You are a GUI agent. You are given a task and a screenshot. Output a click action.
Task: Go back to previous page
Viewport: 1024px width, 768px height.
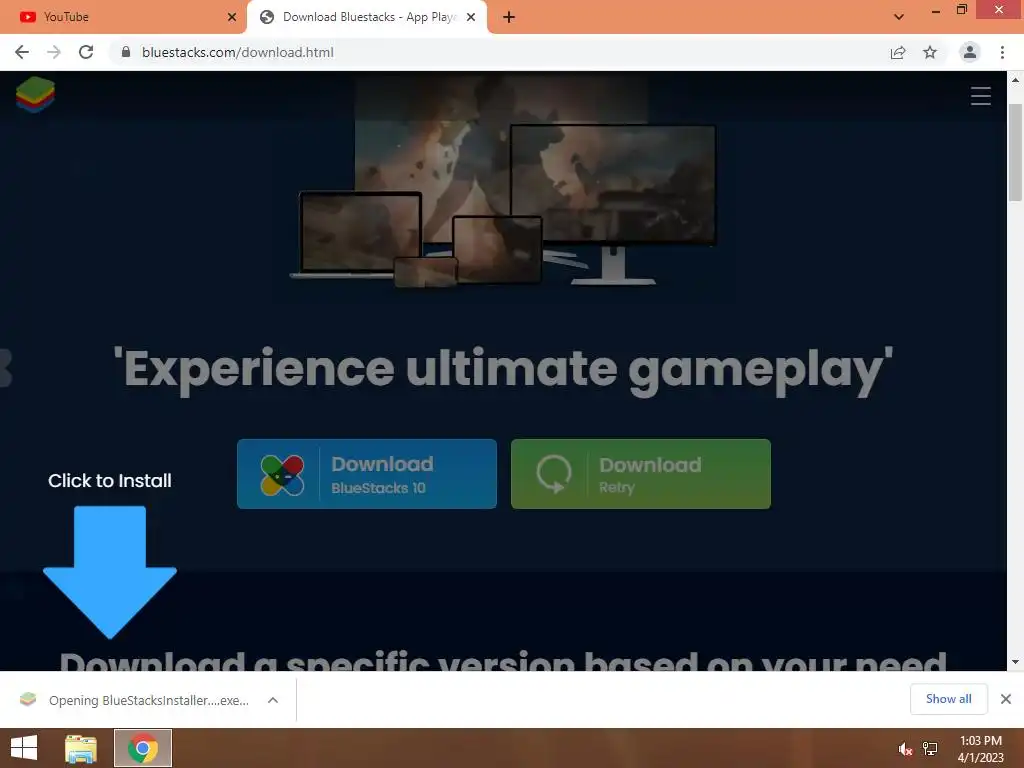(x=22, y=52)
